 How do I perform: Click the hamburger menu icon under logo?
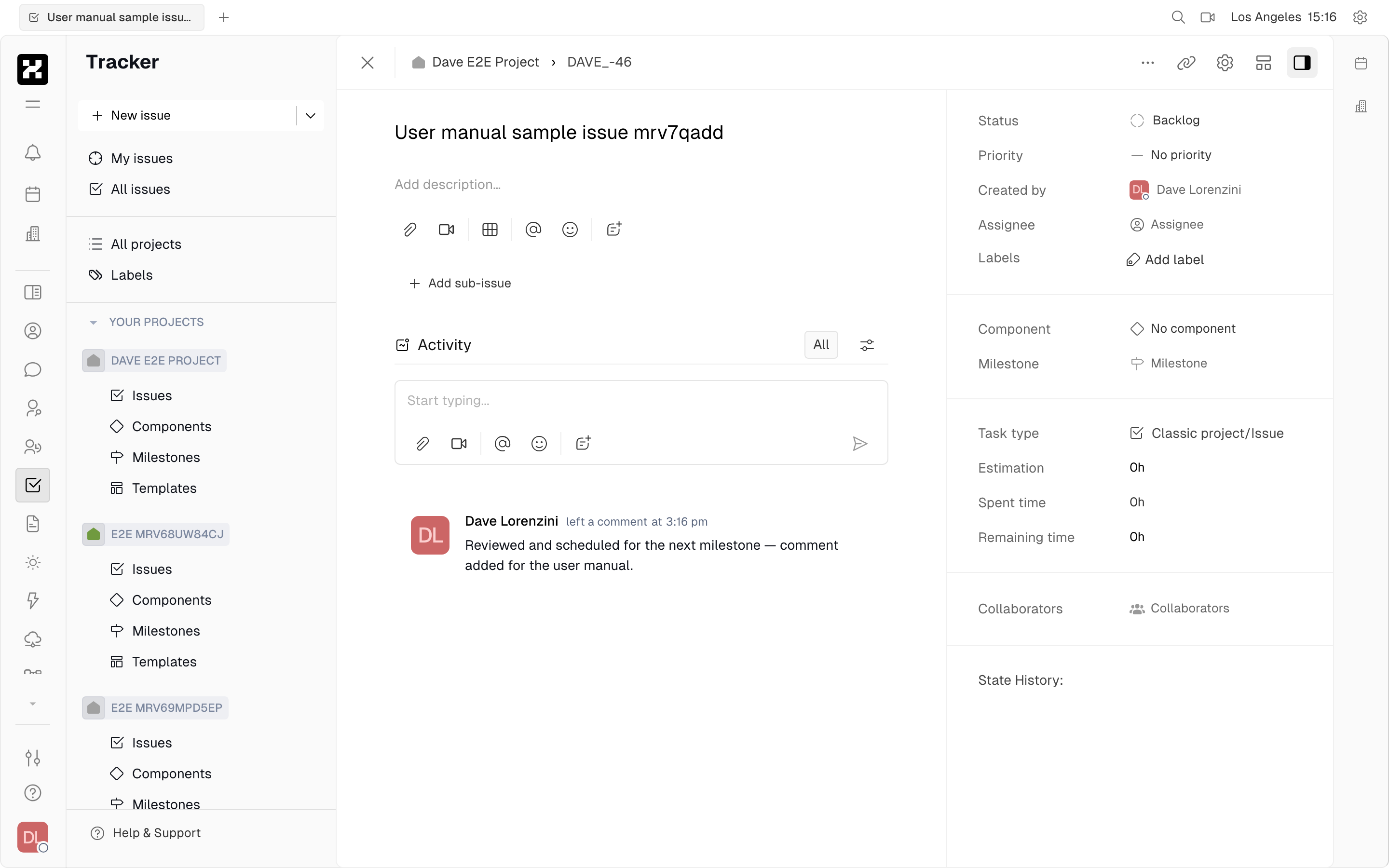coord(33,104)
